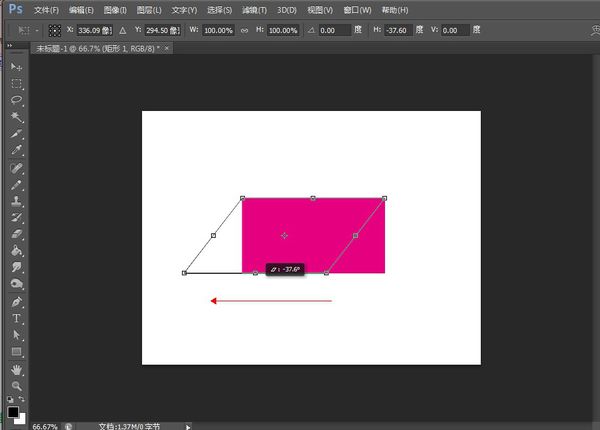Close the 未标题-1 document tab
This screenshot has width=600, height=430.
[x=167, y=48]
